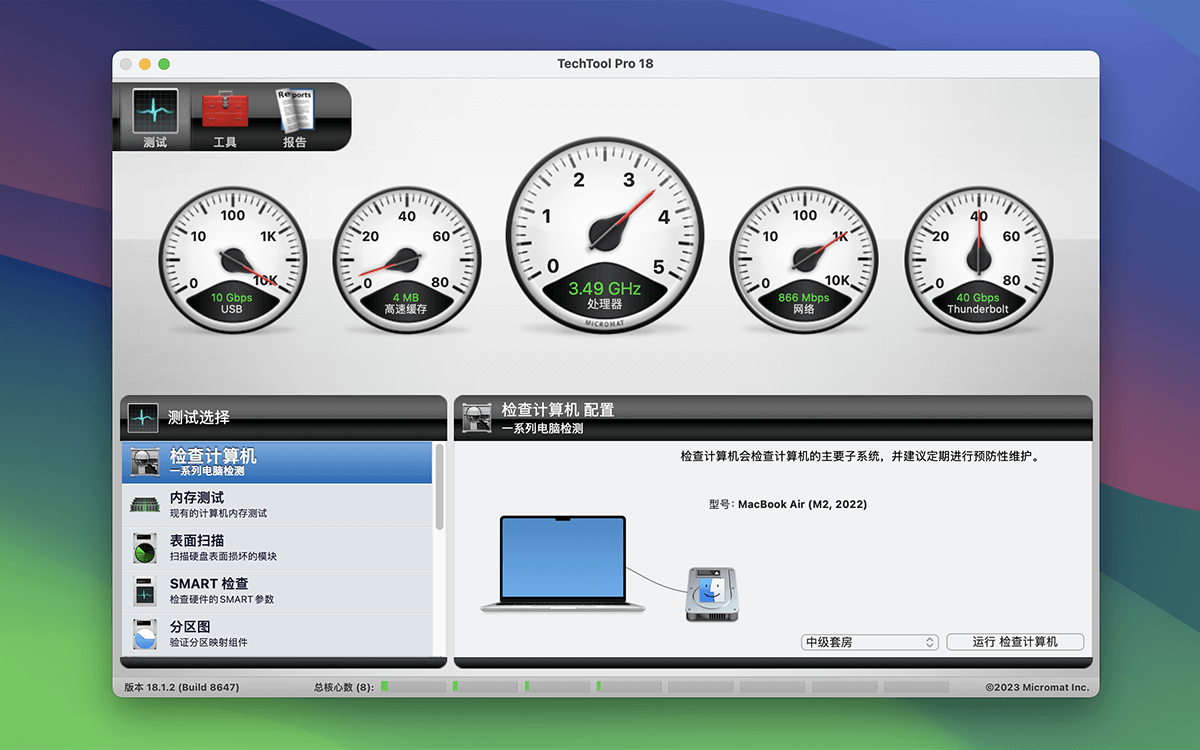Viewport: 1200px width, 750px height.
Task: Click the 10 Gbps USB readout
Action: pos(232,297)
